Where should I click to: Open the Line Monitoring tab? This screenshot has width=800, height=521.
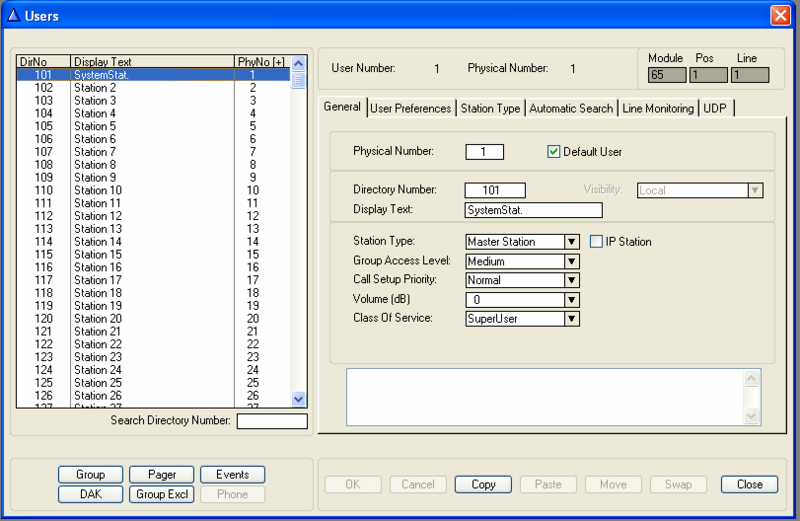point(657,108)
